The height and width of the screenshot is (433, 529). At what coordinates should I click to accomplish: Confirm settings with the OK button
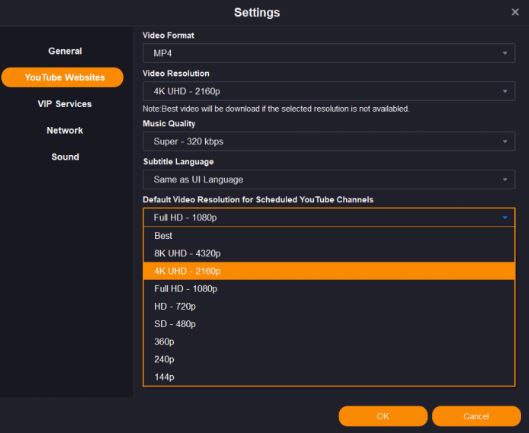pyautogui.click(x=383, y=416)
